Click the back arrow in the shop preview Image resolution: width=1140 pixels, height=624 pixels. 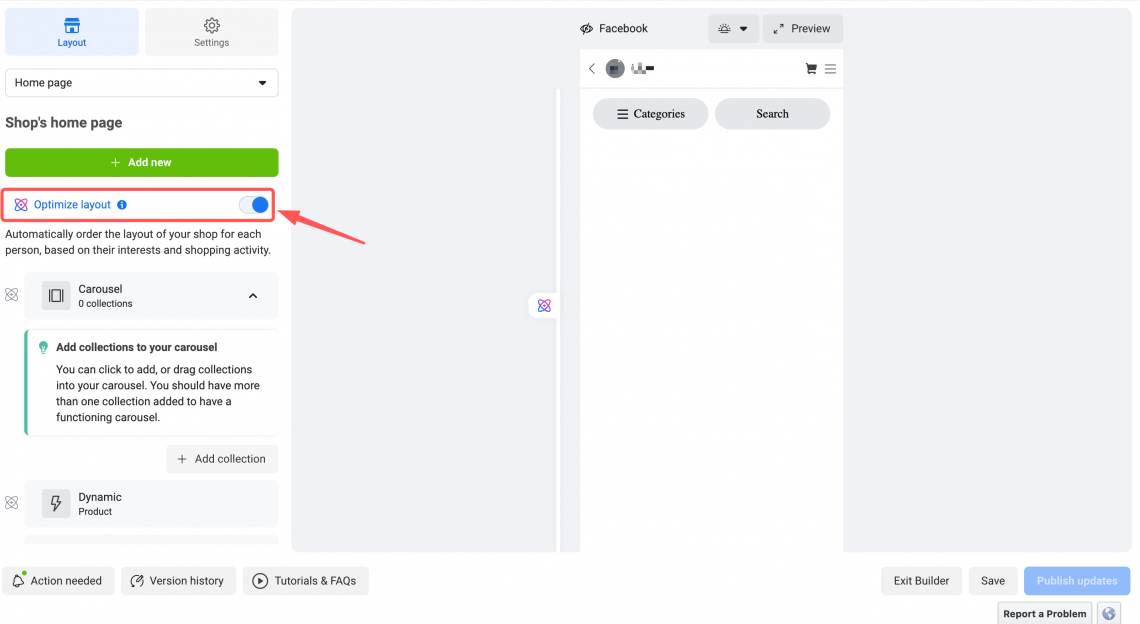click(591, 68)
